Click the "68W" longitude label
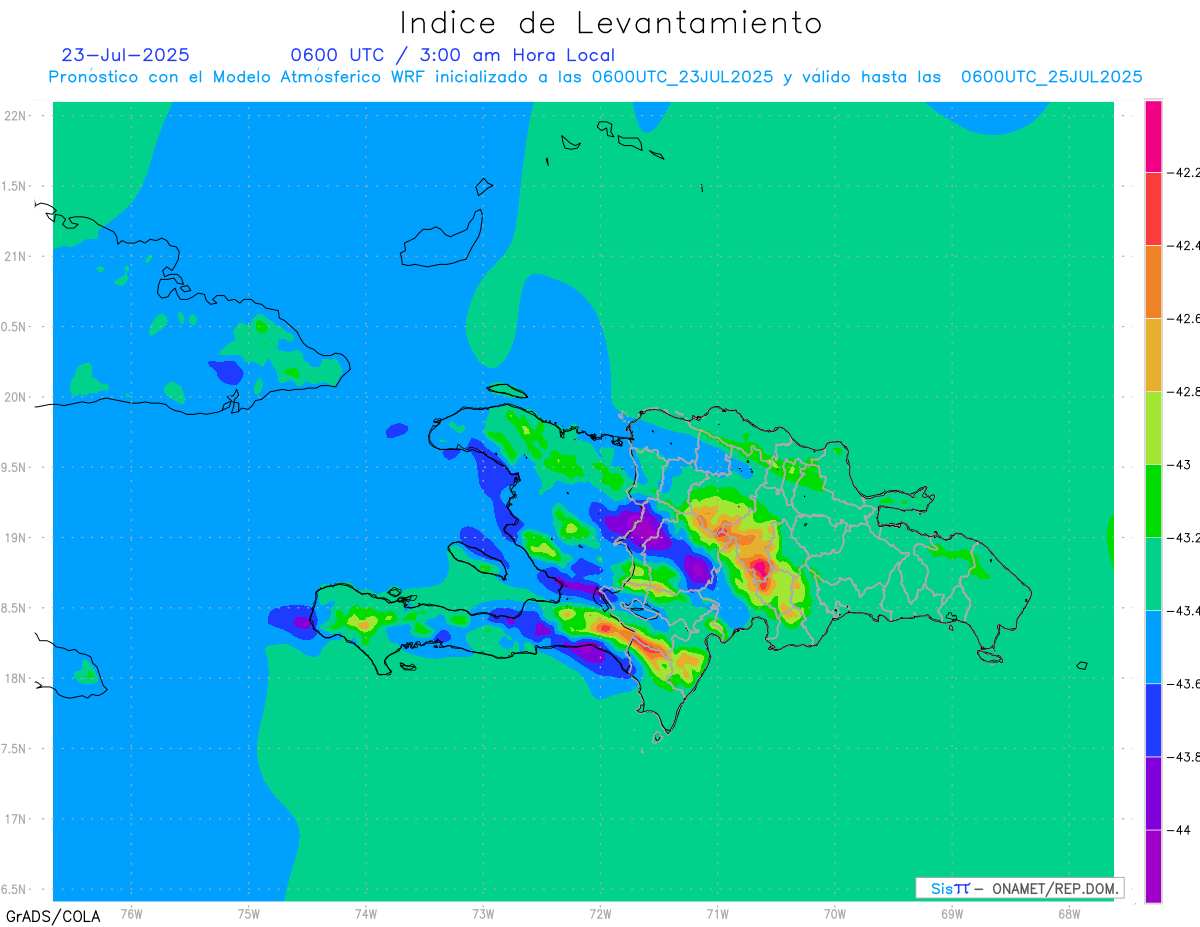The width and height of the screenshot is (1200, 927). (1069, 913)
